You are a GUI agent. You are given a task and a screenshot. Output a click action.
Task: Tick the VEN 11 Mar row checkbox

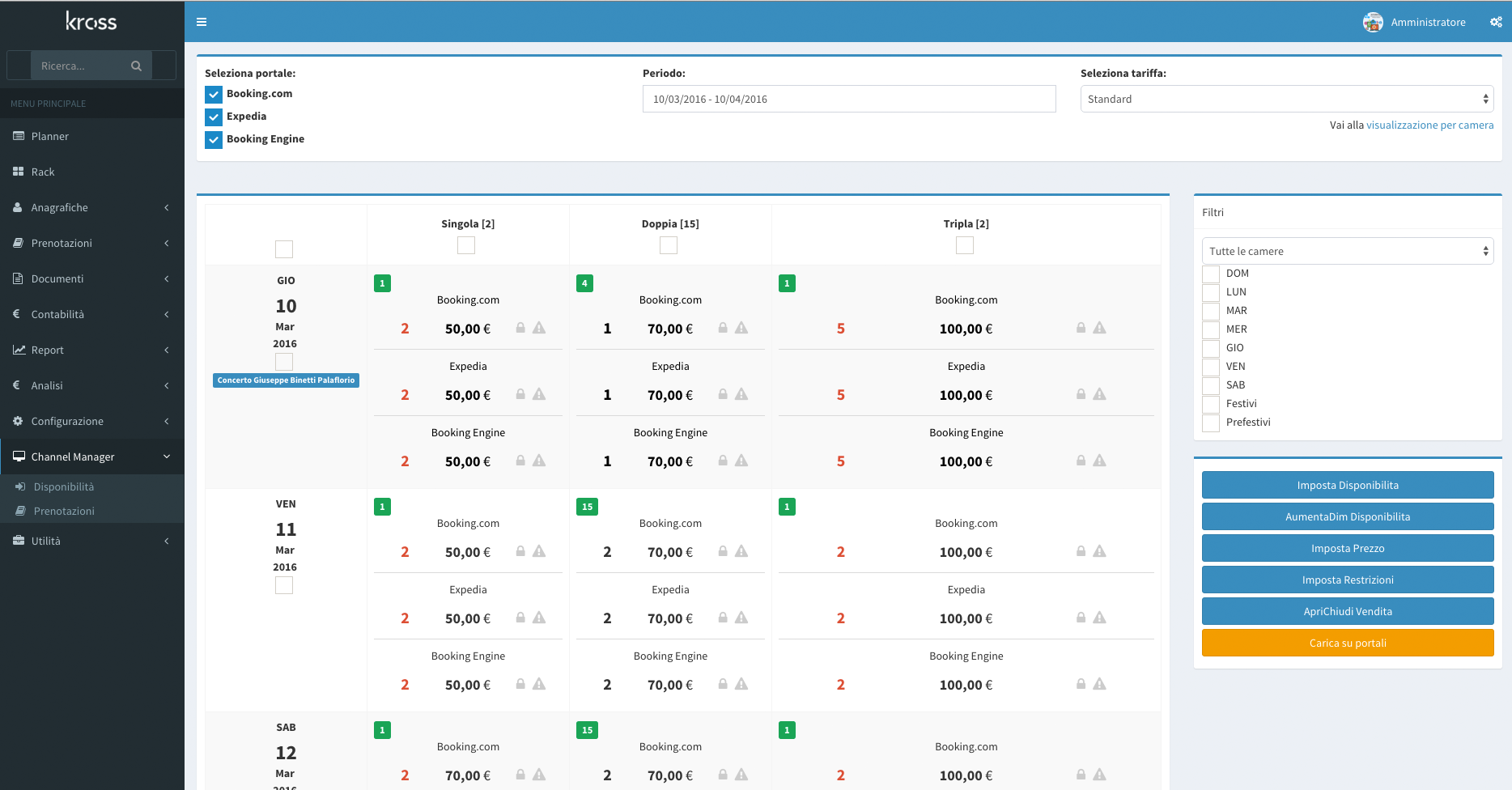pyautogui.click(x=284, y=585)
